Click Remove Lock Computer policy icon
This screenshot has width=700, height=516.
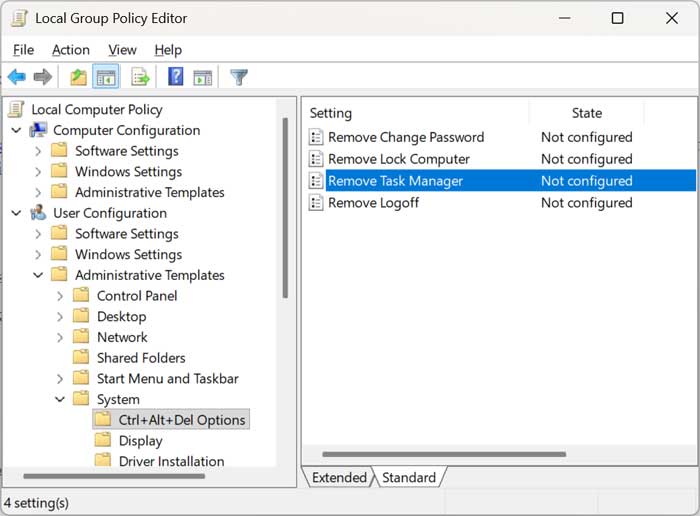316,159
